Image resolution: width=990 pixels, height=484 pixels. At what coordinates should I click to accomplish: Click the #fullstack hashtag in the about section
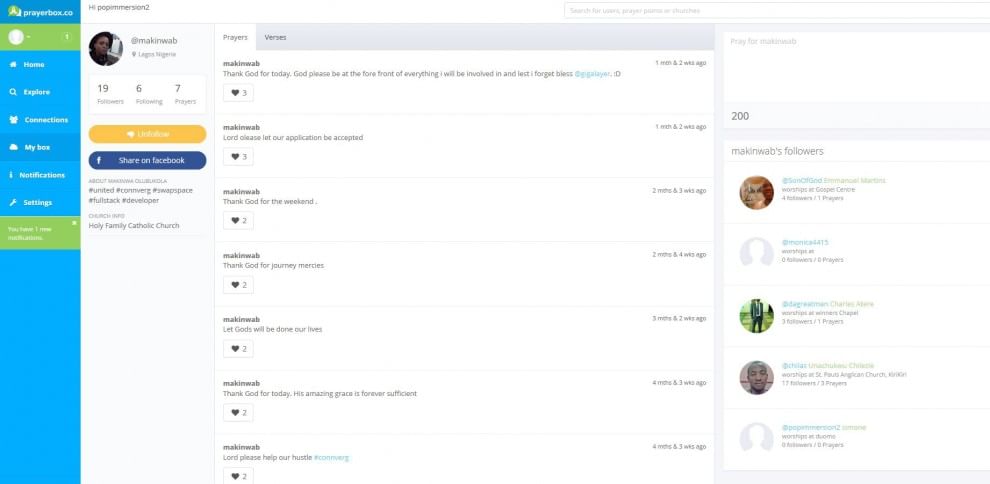pyautogui.click(x=104, y=200)
